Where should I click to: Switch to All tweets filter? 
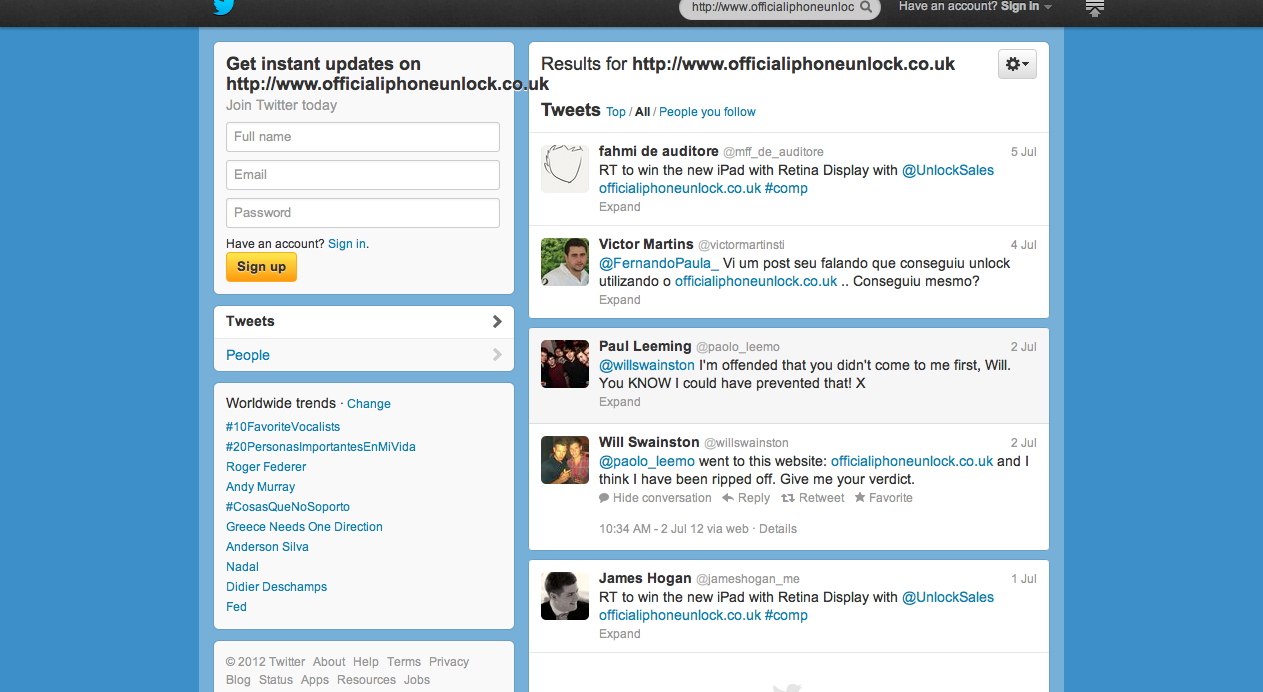643,112
